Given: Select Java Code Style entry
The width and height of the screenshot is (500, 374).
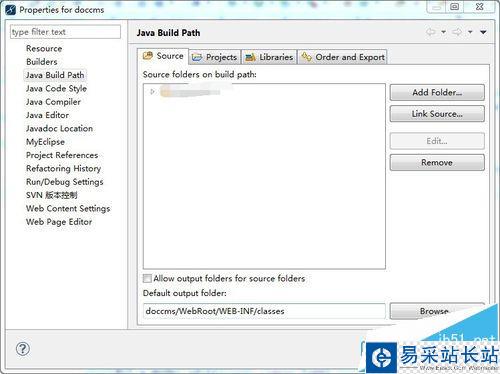Looking at the screenshot, I should click(56, 88).
